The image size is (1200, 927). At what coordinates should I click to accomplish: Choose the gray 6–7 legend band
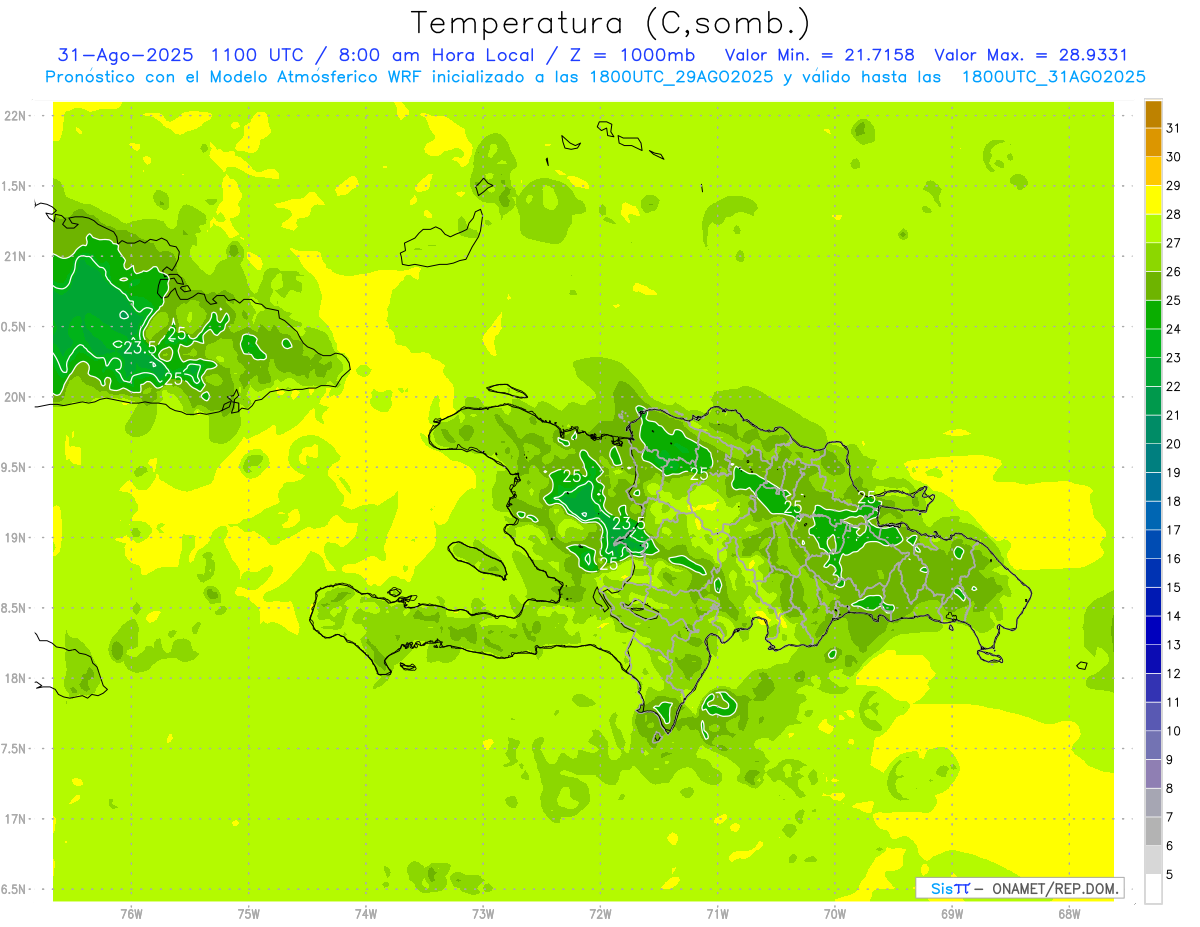(x=1153, y=831)
